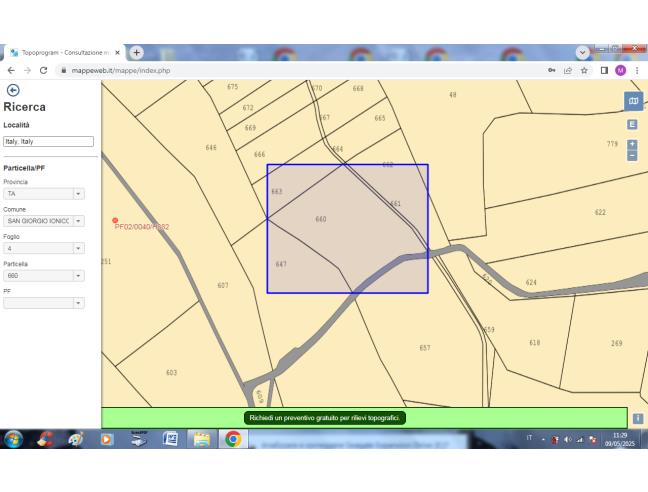Expand the Comune dropdown
Viewport: 648px width, 492px height.
pos(78,220)
